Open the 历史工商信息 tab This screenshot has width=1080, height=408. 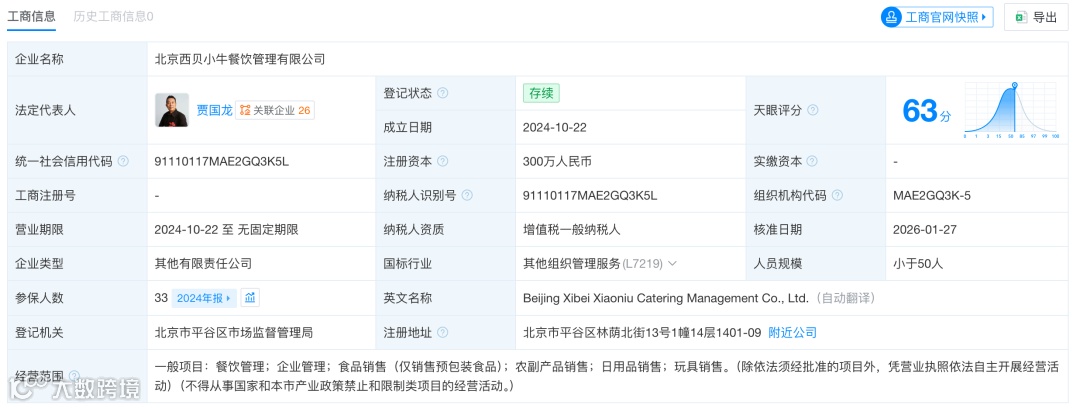pyautogui.click(x=113, y=17)
